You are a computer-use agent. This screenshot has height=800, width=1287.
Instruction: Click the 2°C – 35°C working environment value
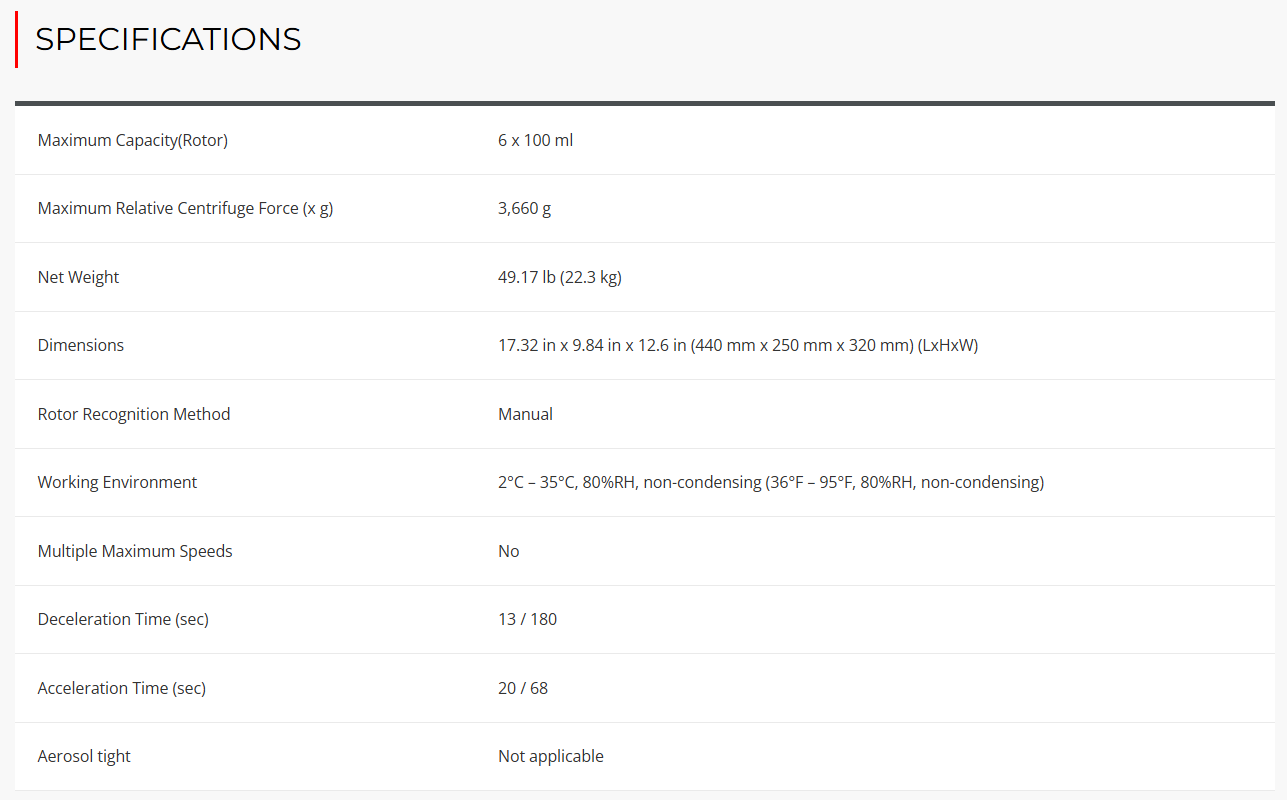click(771, 482)
